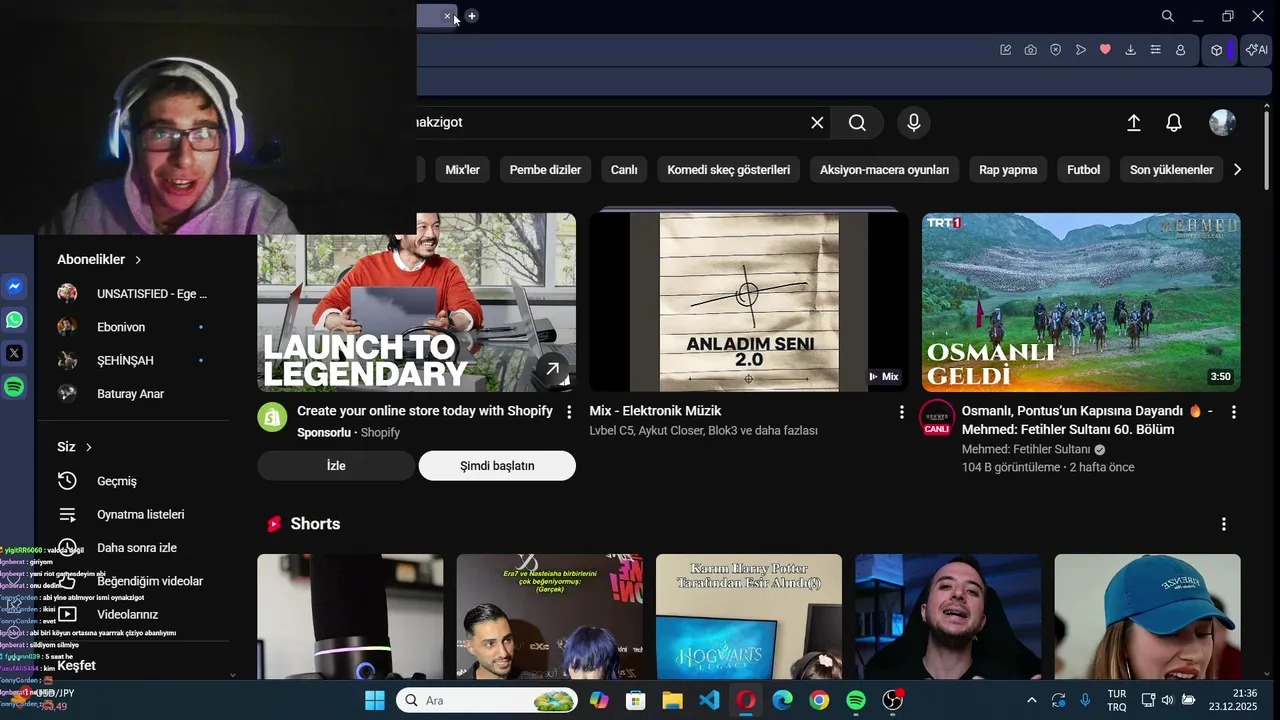This screenshot has width=1280, height=720.
Task: Open the Windows Start menu
Action: point(375,700)
